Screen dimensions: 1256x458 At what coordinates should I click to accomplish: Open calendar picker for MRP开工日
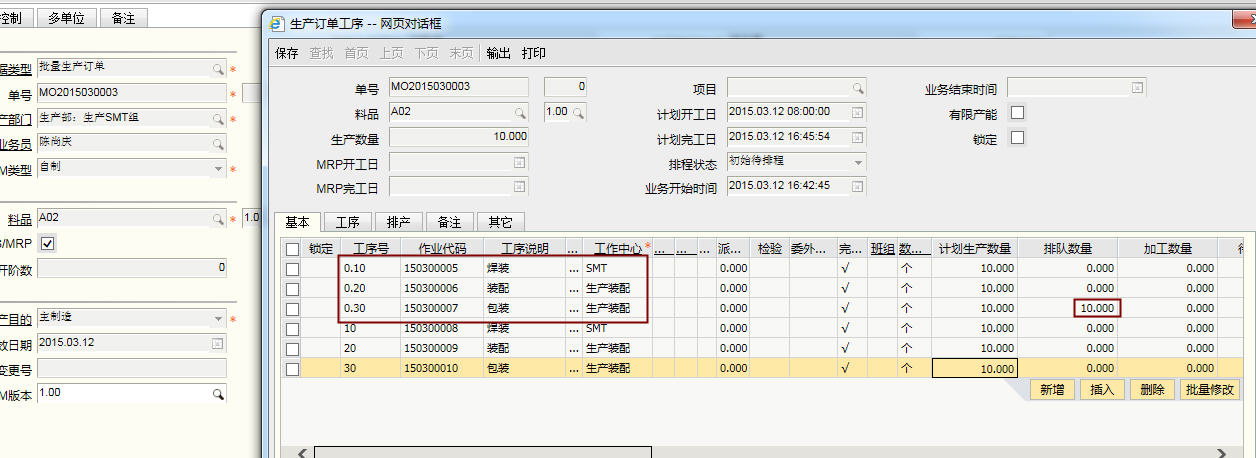519,162
